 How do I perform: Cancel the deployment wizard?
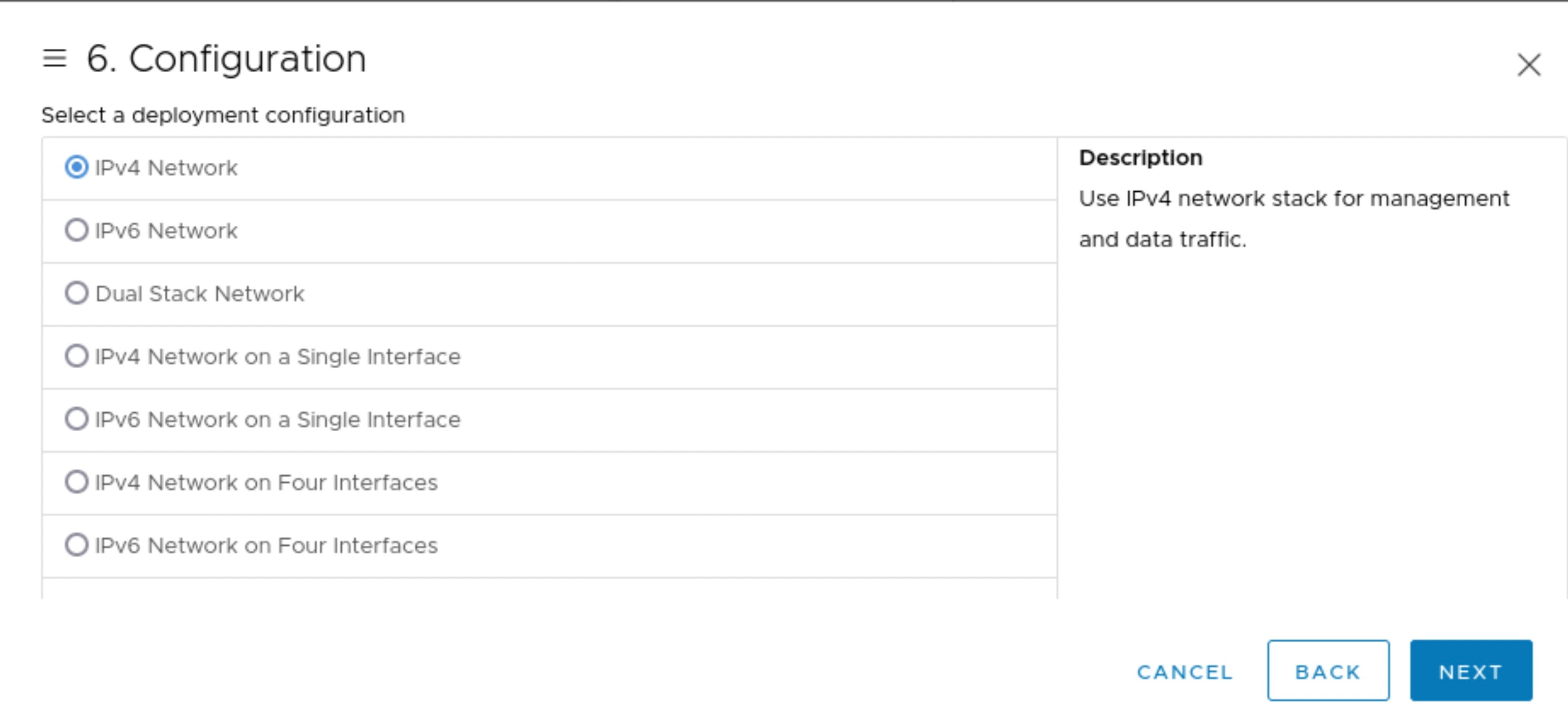1183,671
